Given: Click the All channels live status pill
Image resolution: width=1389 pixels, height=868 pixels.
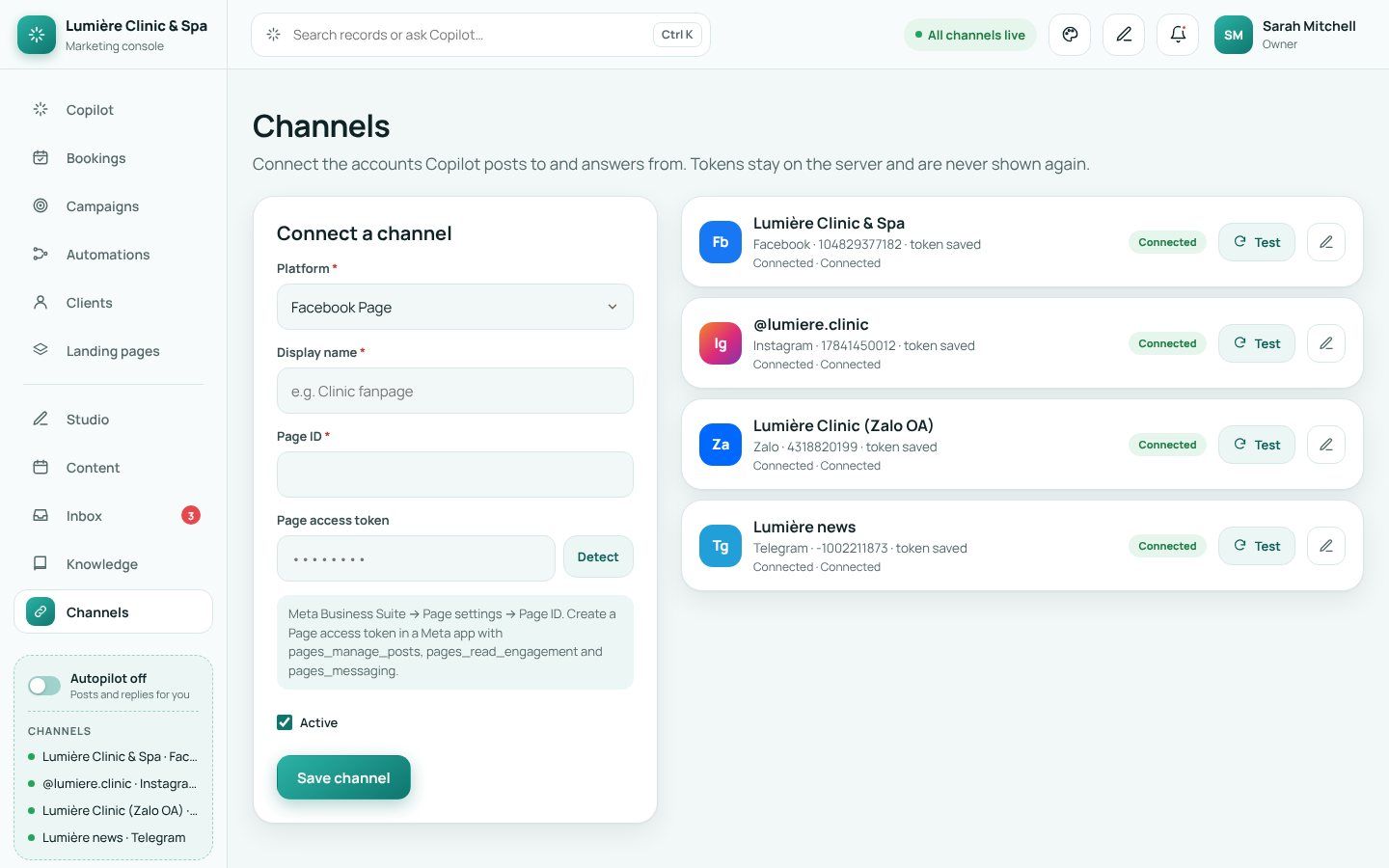Looking at the screenshot, I should pos(970,35).
